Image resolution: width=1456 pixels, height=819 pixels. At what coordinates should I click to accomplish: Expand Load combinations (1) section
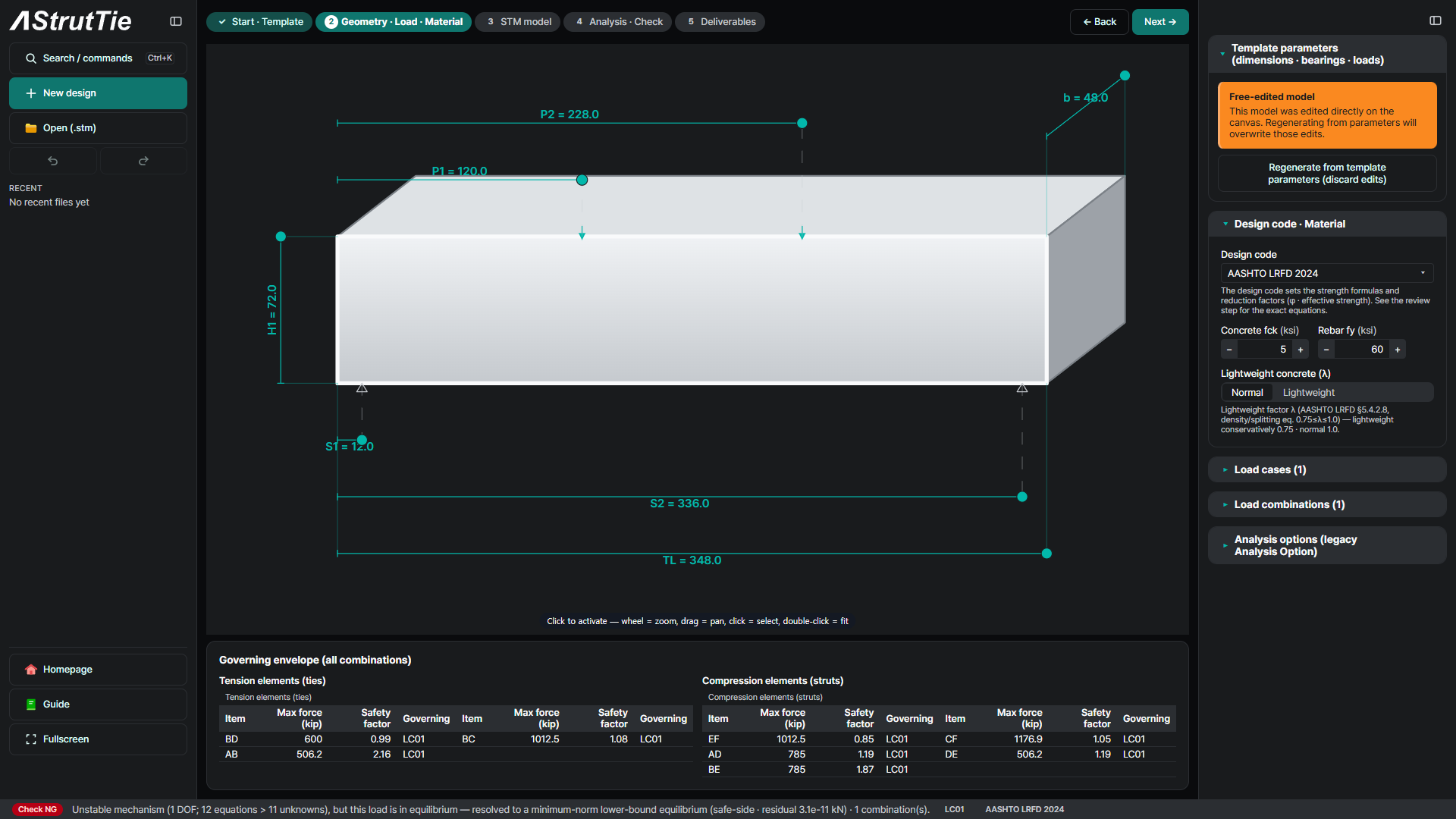(x=1327, y=504)
